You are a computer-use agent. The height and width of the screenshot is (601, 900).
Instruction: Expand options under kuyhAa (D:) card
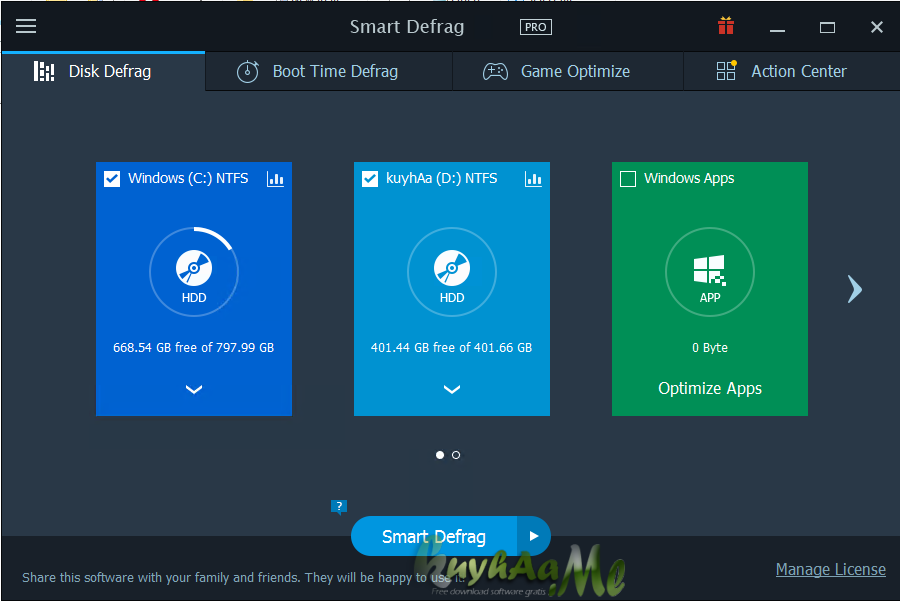pos(452,389)
